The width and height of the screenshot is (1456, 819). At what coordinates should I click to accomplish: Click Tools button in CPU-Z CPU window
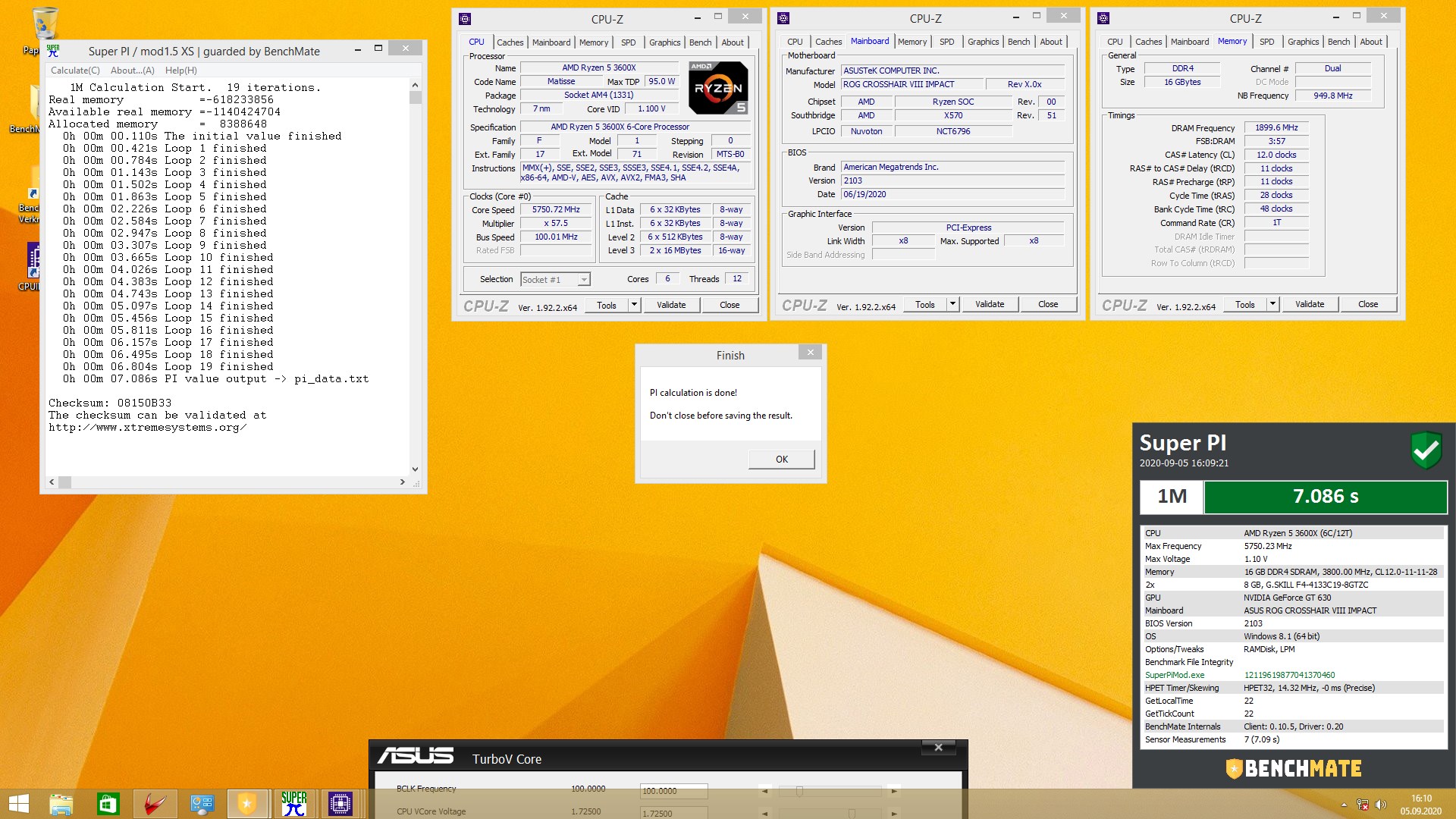tap(607, 305)
